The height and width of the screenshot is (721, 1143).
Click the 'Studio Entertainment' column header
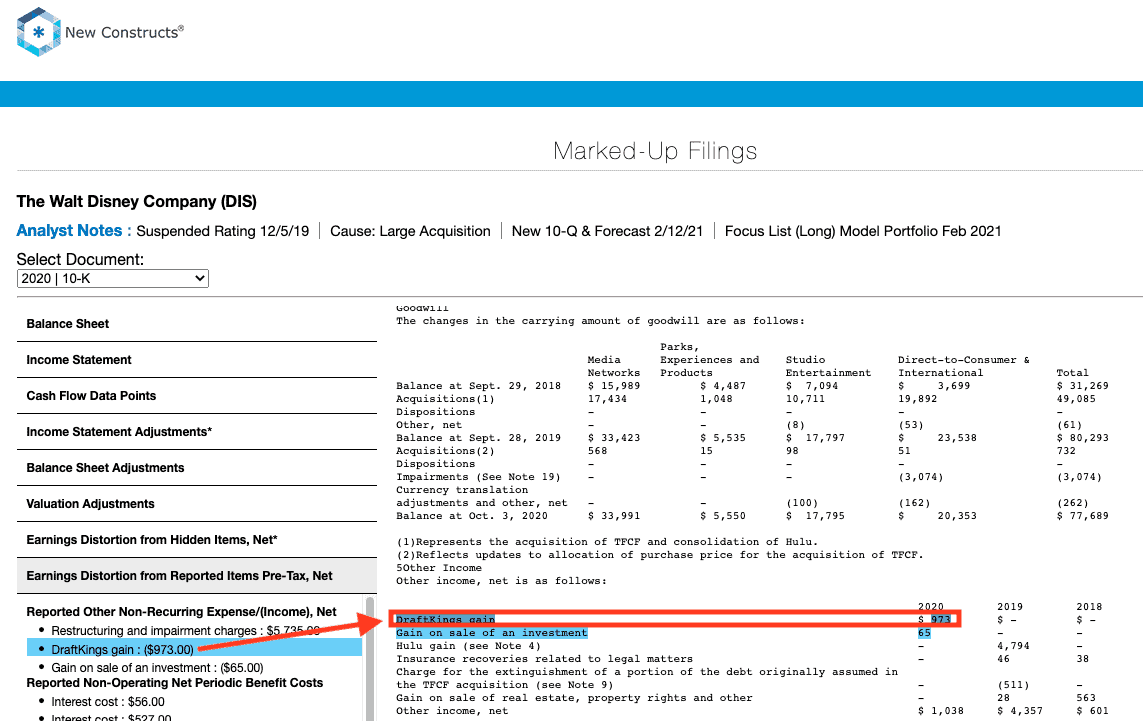828,366
